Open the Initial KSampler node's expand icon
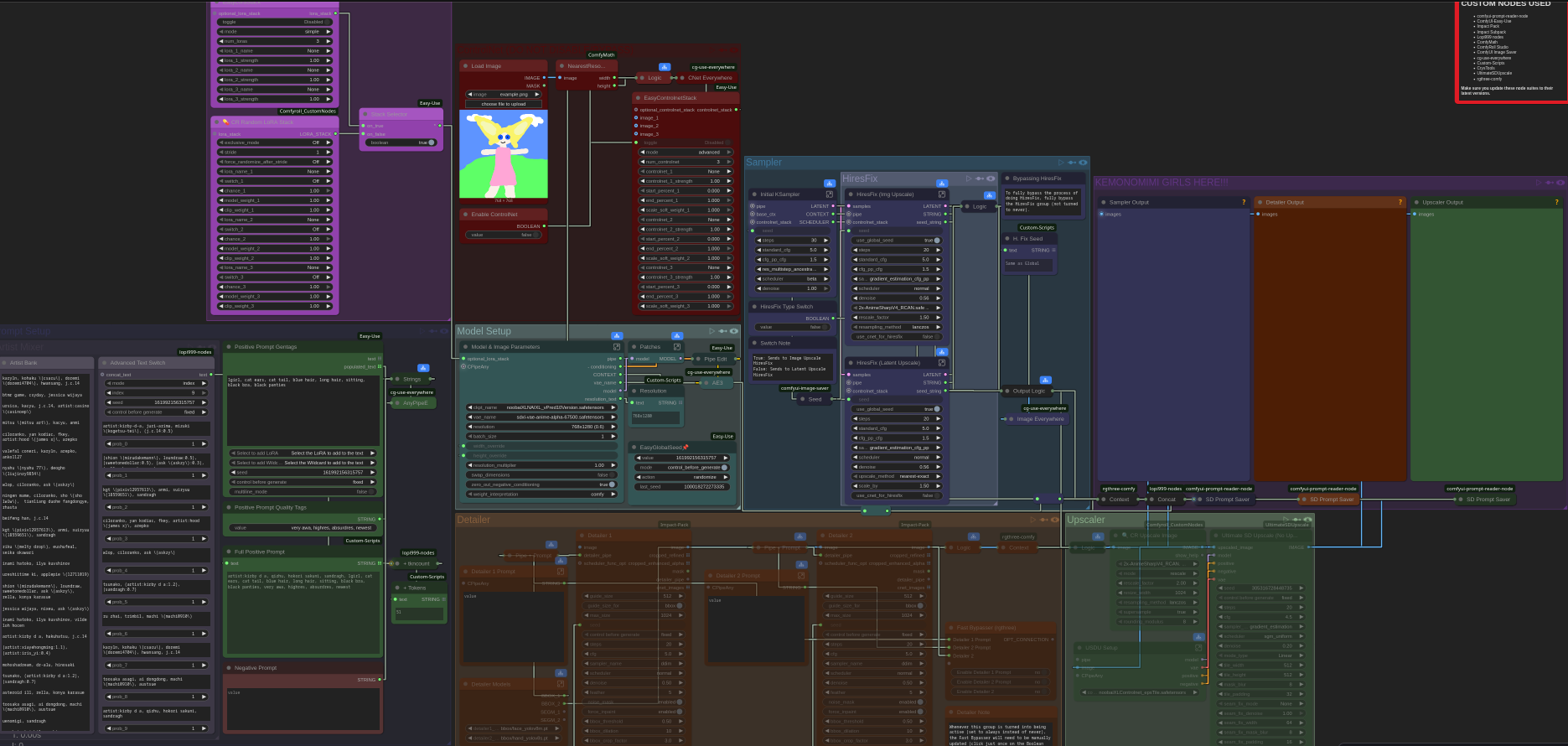Image resolution: width=1568 pixels, height=746 pixels. pyautogui.click(x=830, y=194)
